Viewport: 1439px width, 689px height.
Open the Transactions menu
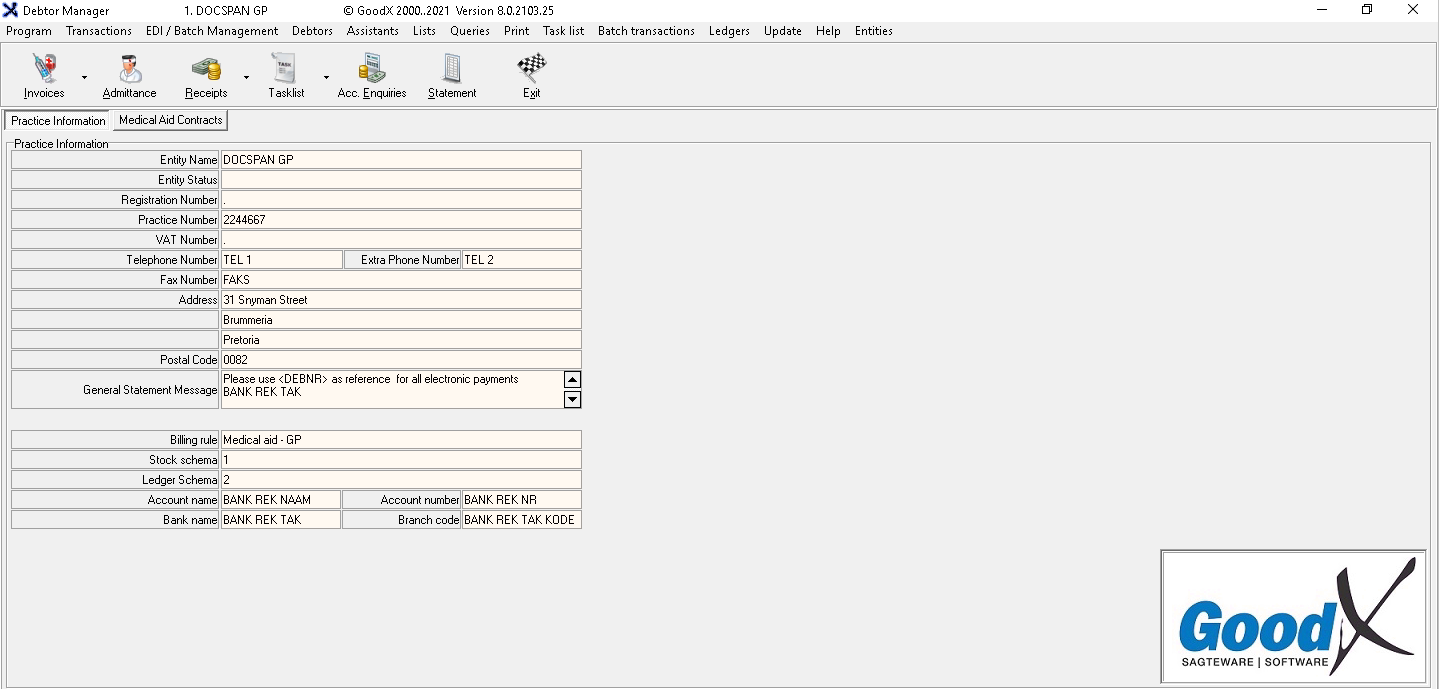(99, 31)
